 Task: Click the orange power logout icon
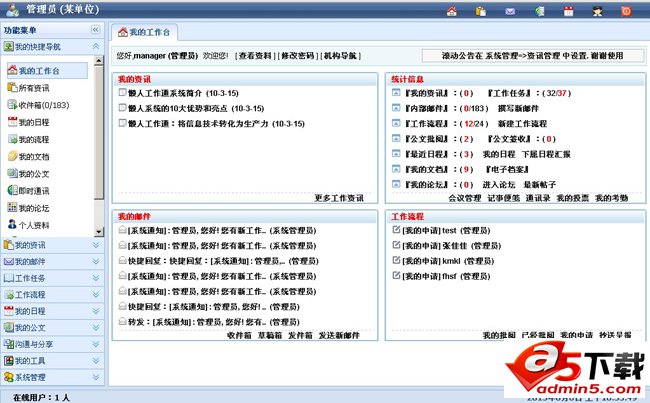pyautogui.click(x=626, y=11)
